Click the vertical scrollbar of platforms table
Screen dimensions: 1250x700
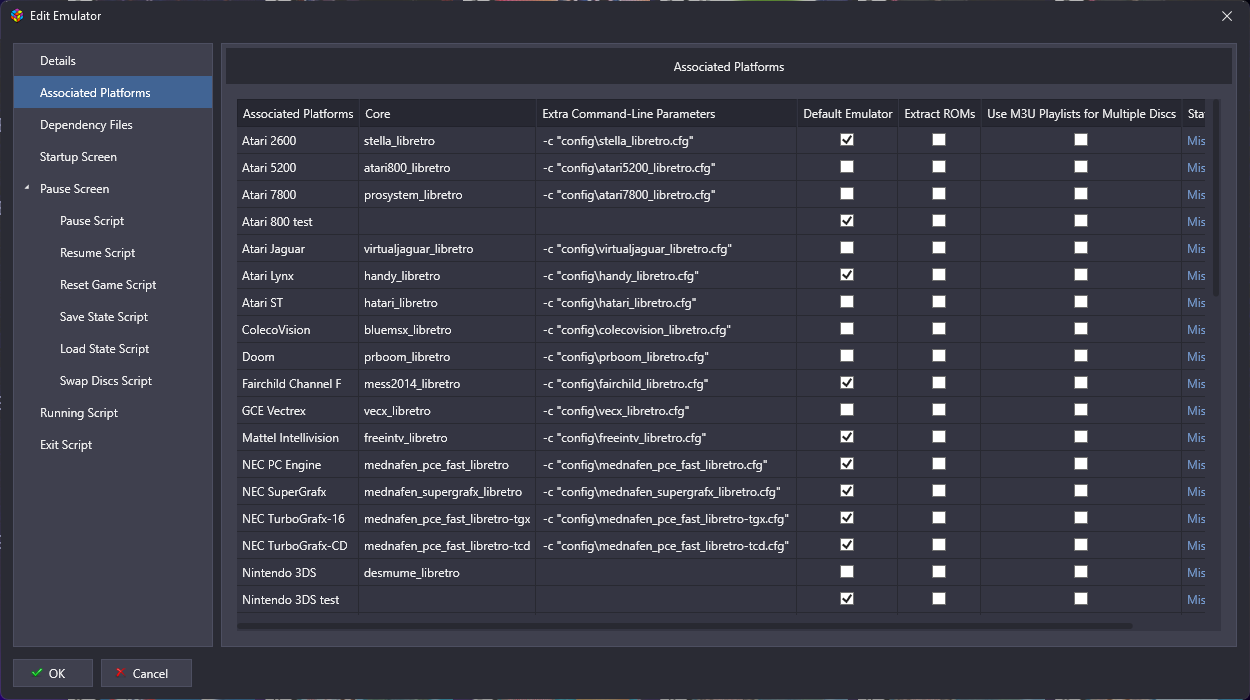point(1216,200)
